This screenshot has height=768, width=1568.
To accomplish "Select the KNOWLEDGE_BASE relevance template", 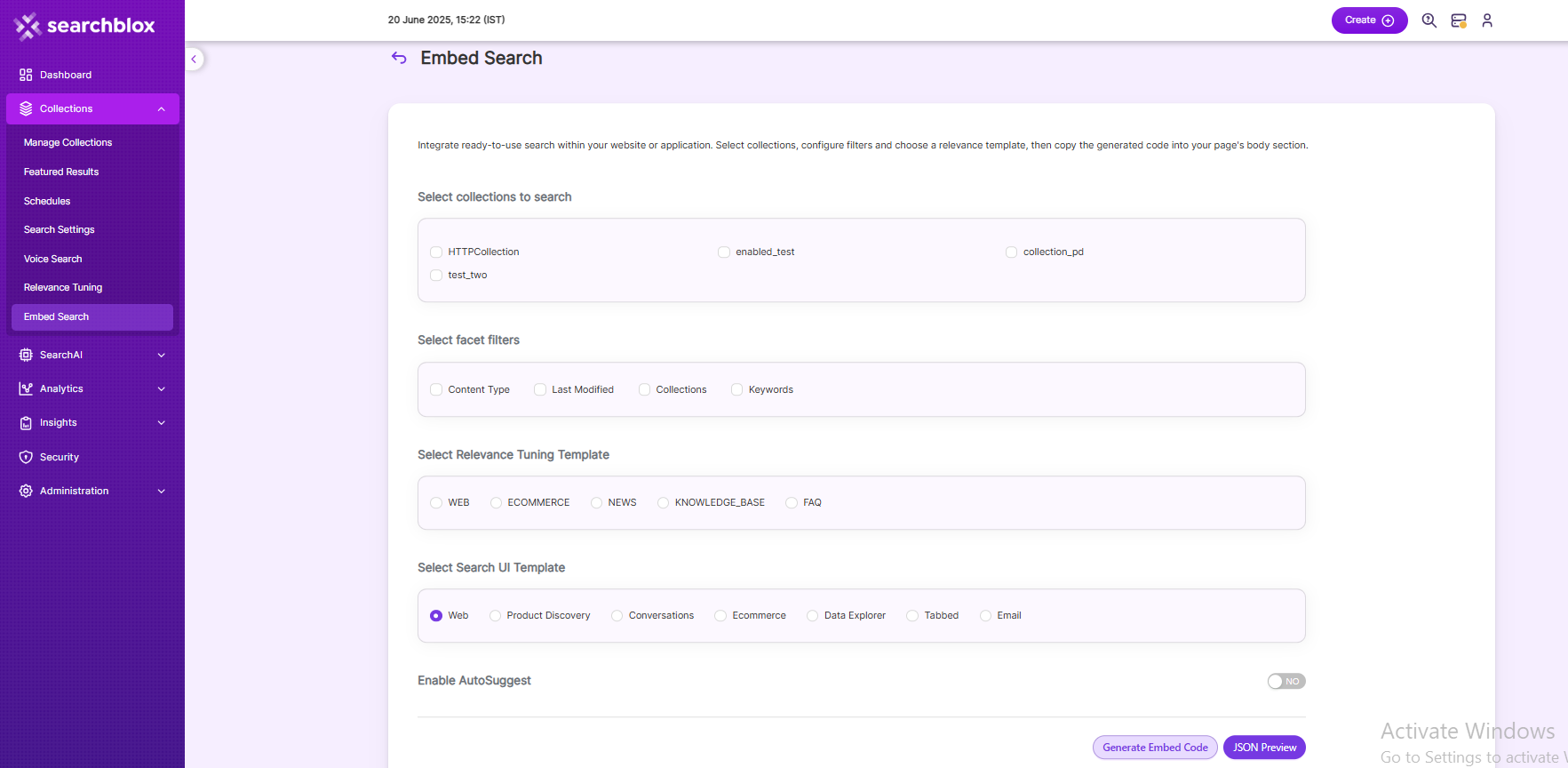I will click(663, 503).
